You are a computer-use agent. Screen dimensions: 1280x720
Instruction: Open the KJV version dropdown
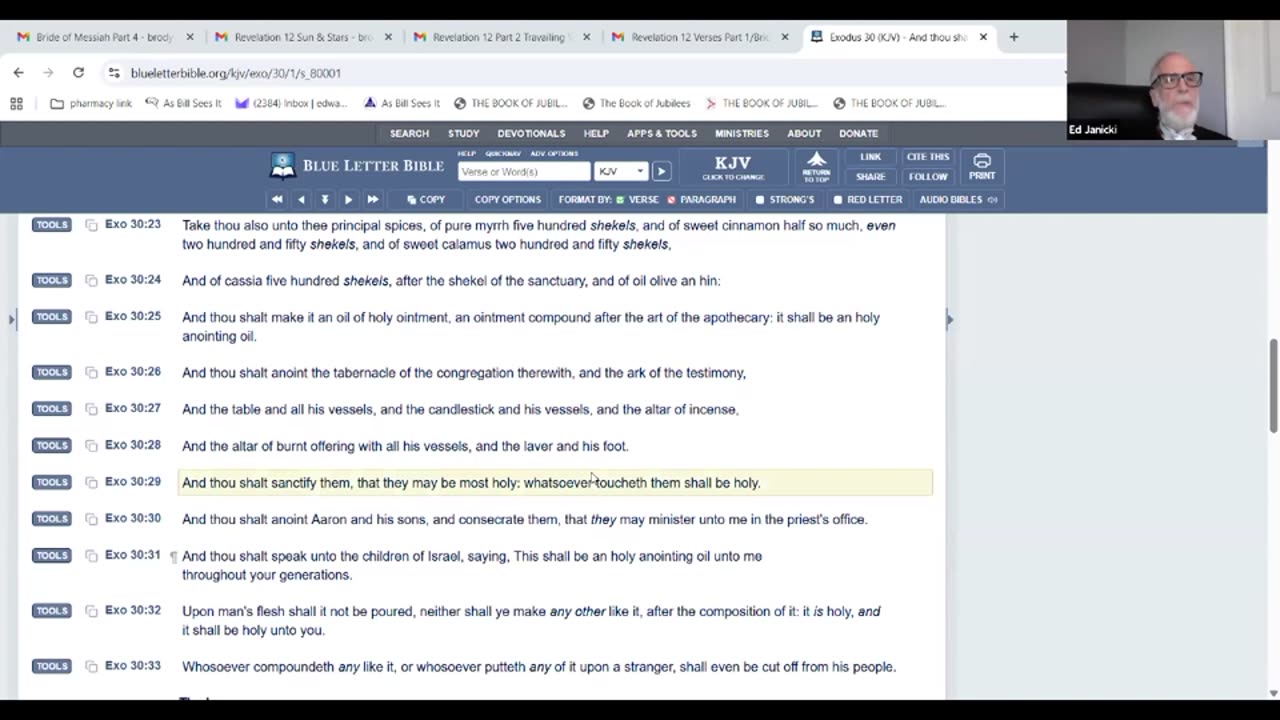click(x=620, y=171)
